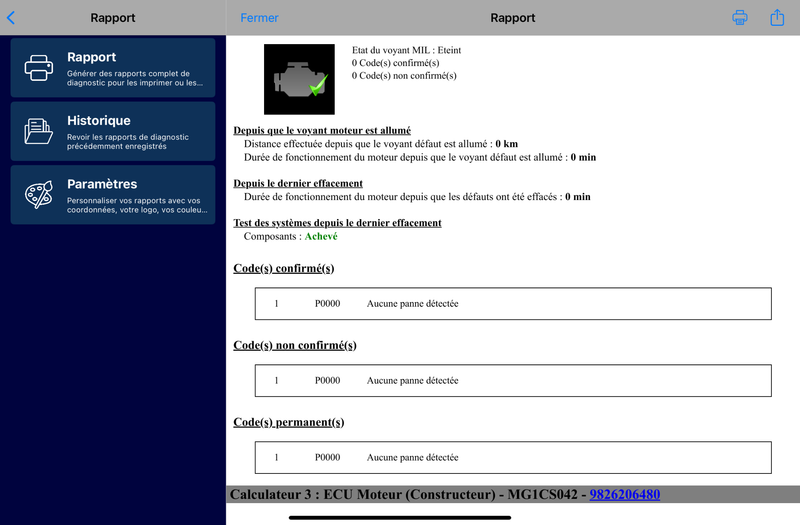The width and height of the screenshot is (800, 525).
Task: Tap the home indicator bar at bottom
Action: coord(400,517)
